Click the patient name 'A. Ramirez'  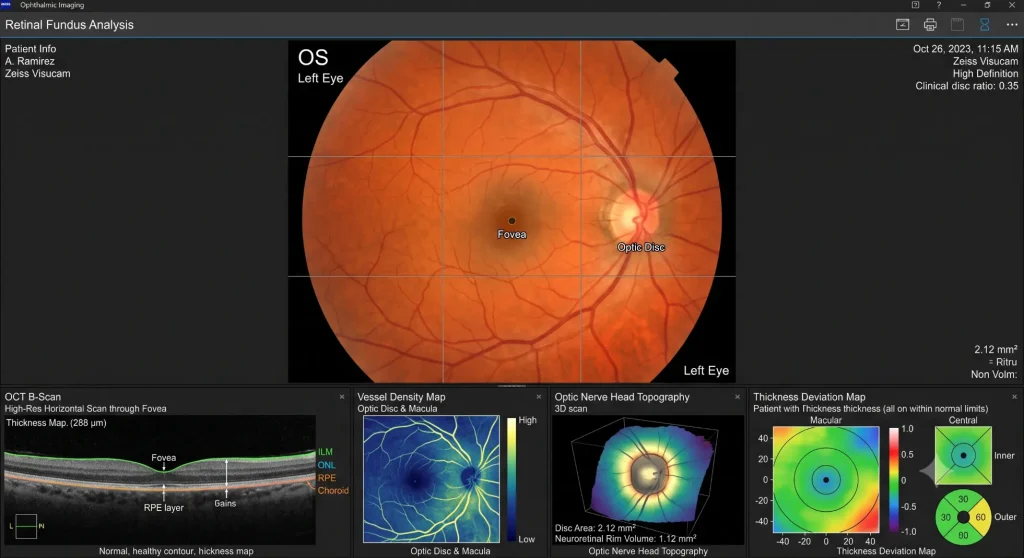(x=29, y=61)
